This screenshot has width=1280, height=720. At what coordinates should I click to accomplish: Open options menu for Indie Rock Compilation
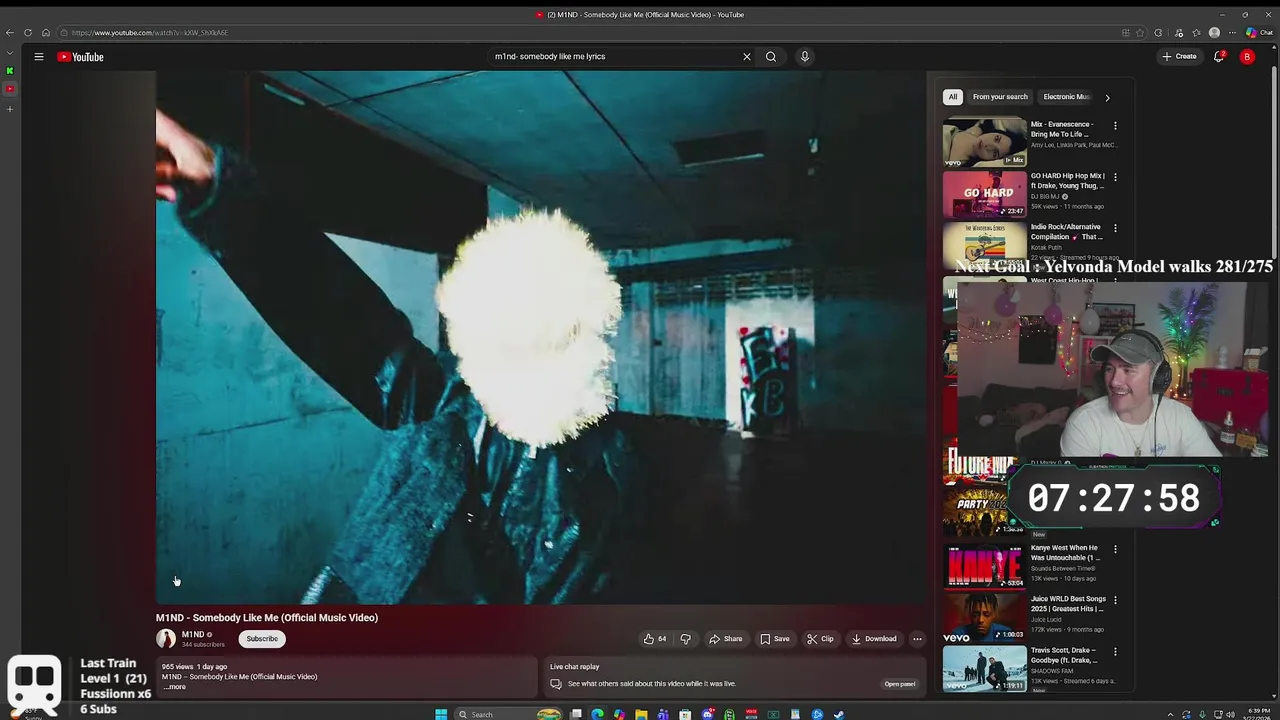(1115, 228)
